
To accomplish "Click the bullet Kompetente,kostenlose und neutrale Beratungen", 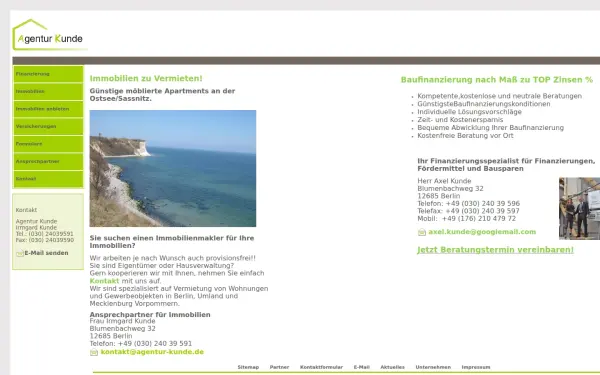I will (499, 96).
